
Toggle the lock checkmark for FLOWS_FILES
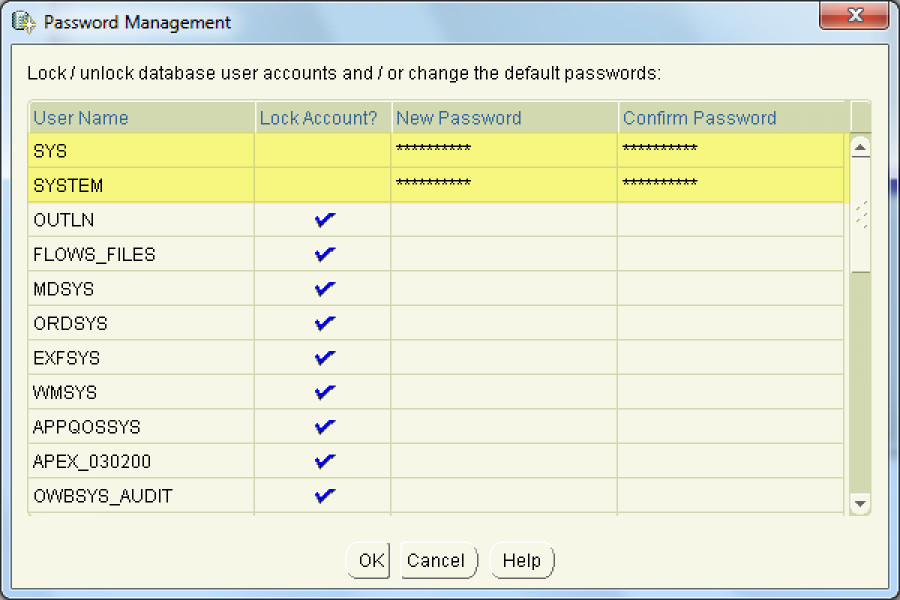324,255
